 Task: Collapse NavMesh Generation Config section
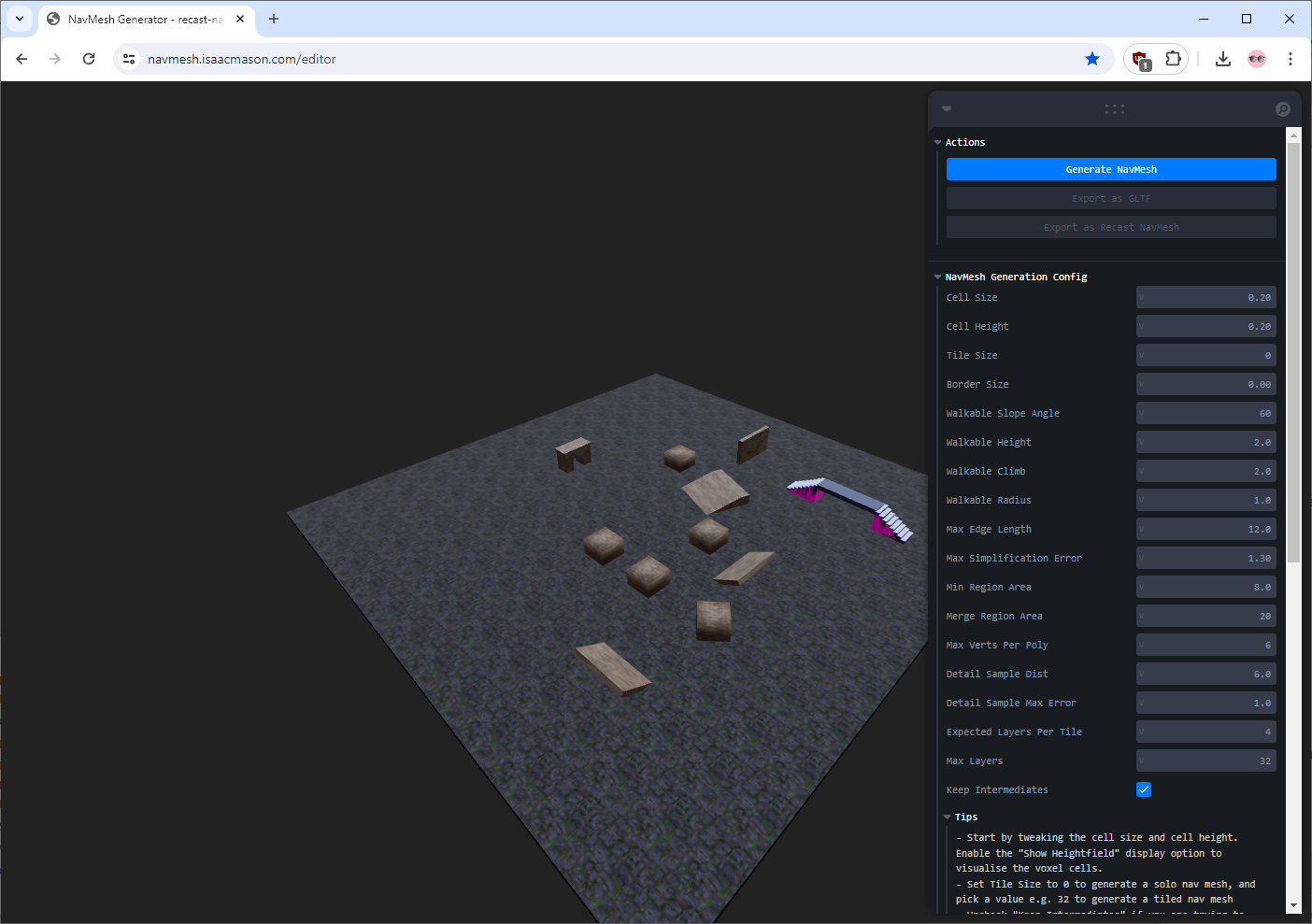tap(938, 277)
